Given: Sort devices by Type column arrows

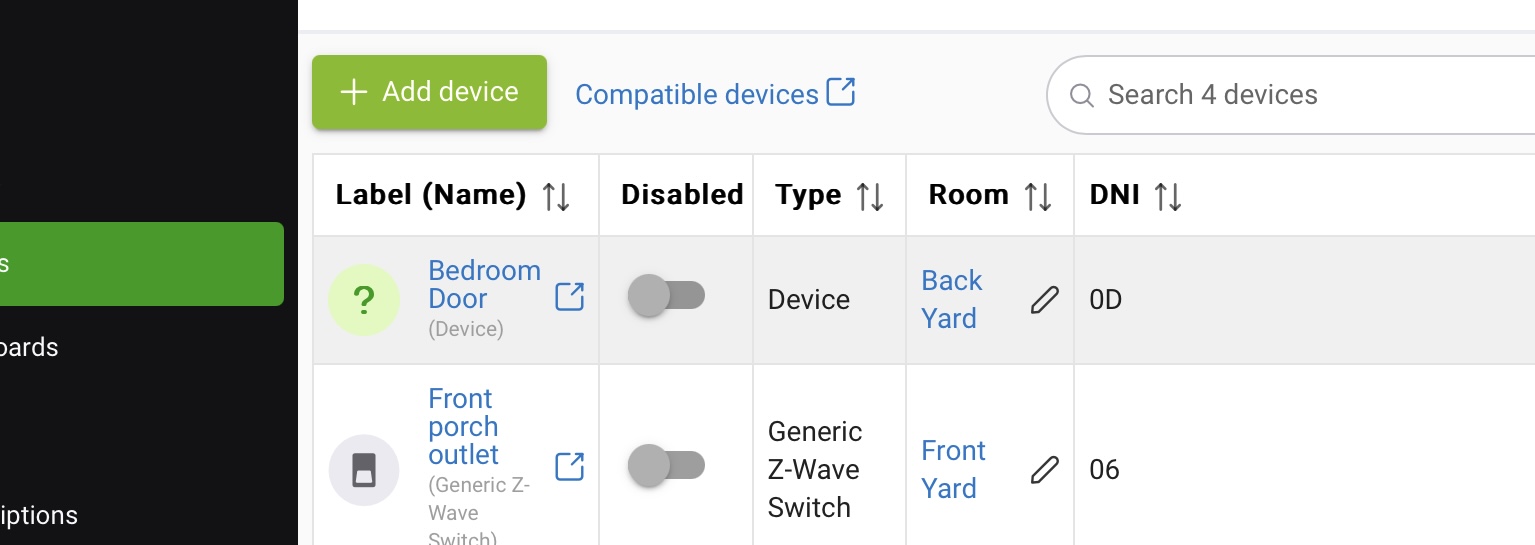Looking at the screenshot, I should tap(870, 196).
